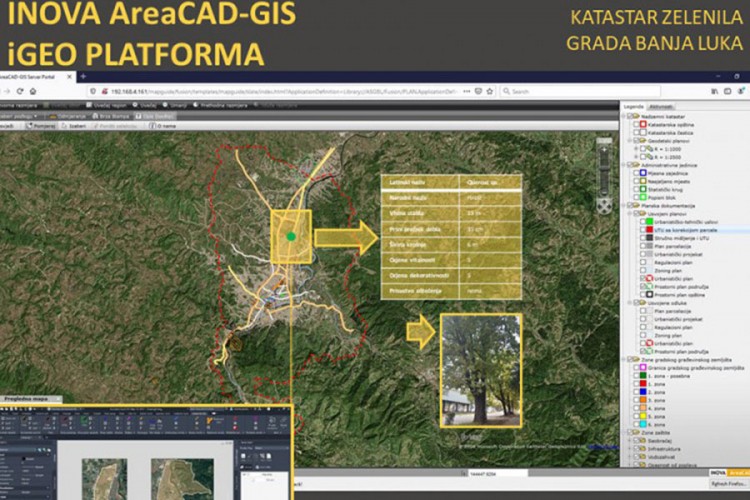750x500 pixels.
Task: Collapse the Administrativne jedinice group
Action: [x=623, y=165]
